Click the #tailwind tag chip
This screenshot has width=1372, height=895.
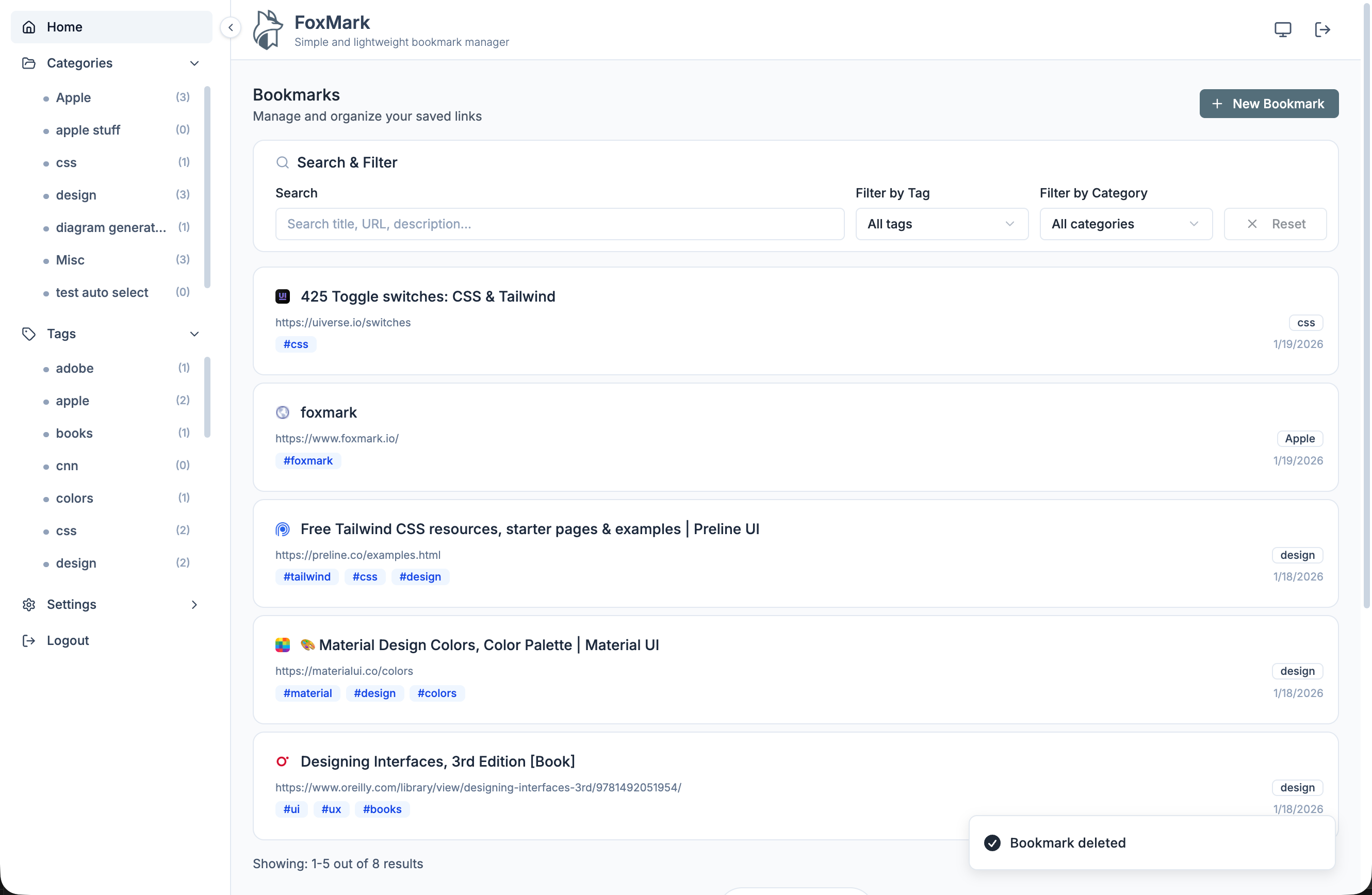click(307, 577)
